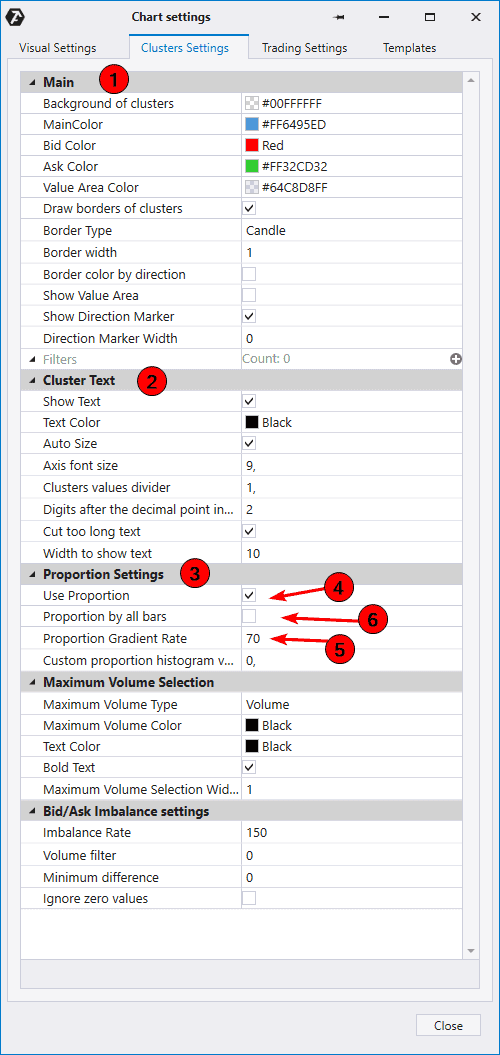Collapse the Cluster Text section
The image size is (500, 1055).
32,381
